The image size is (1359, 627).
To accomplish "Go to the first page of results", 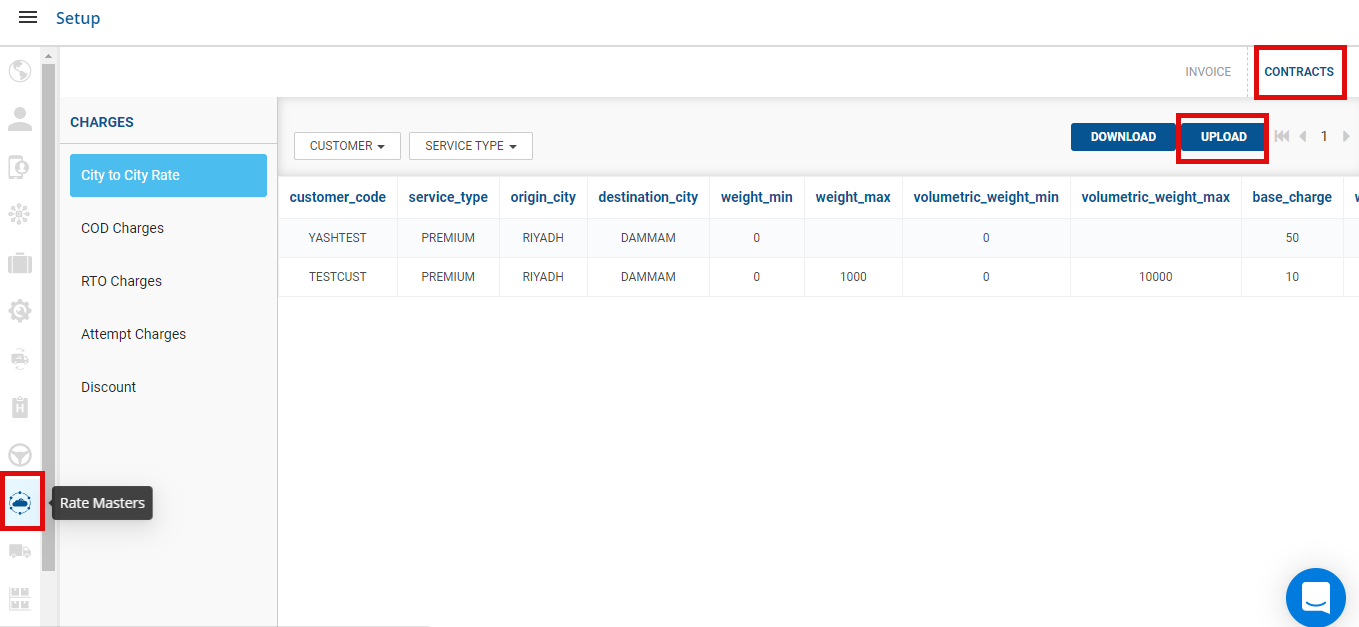I will tap(1282, 137).
